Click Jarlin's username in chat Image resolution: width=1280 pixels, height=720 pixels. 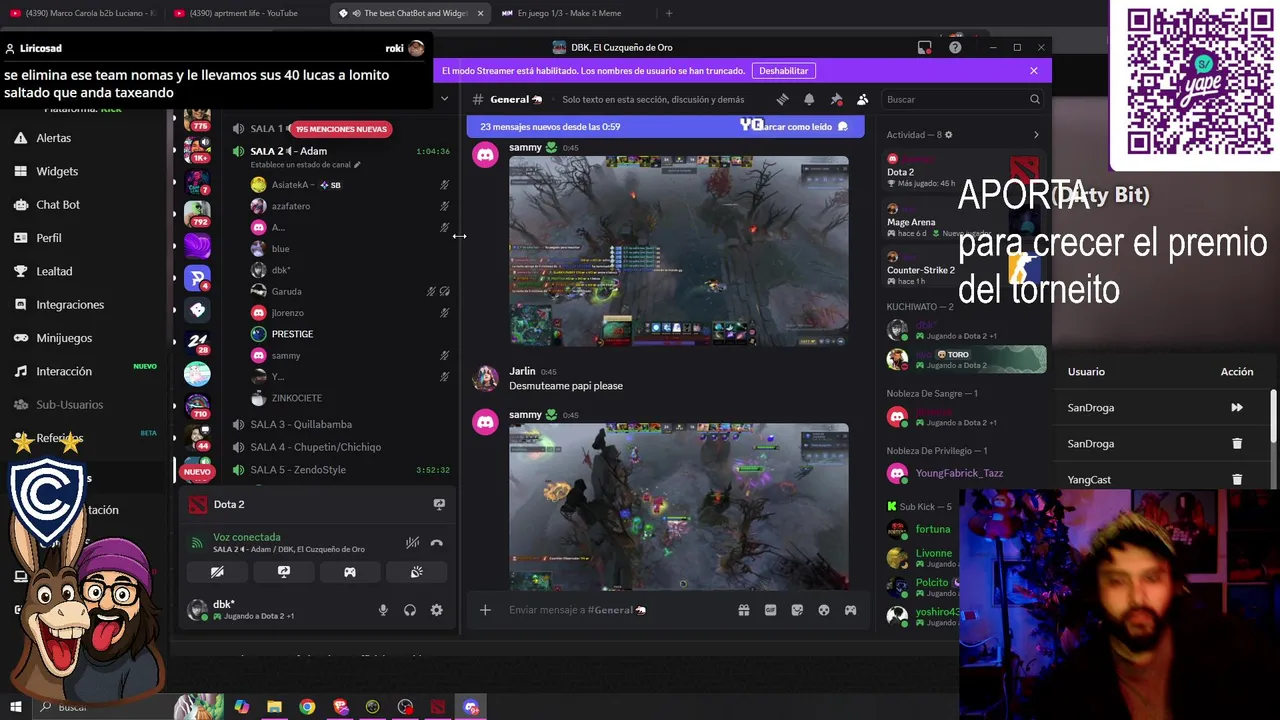tap(522, 371)
